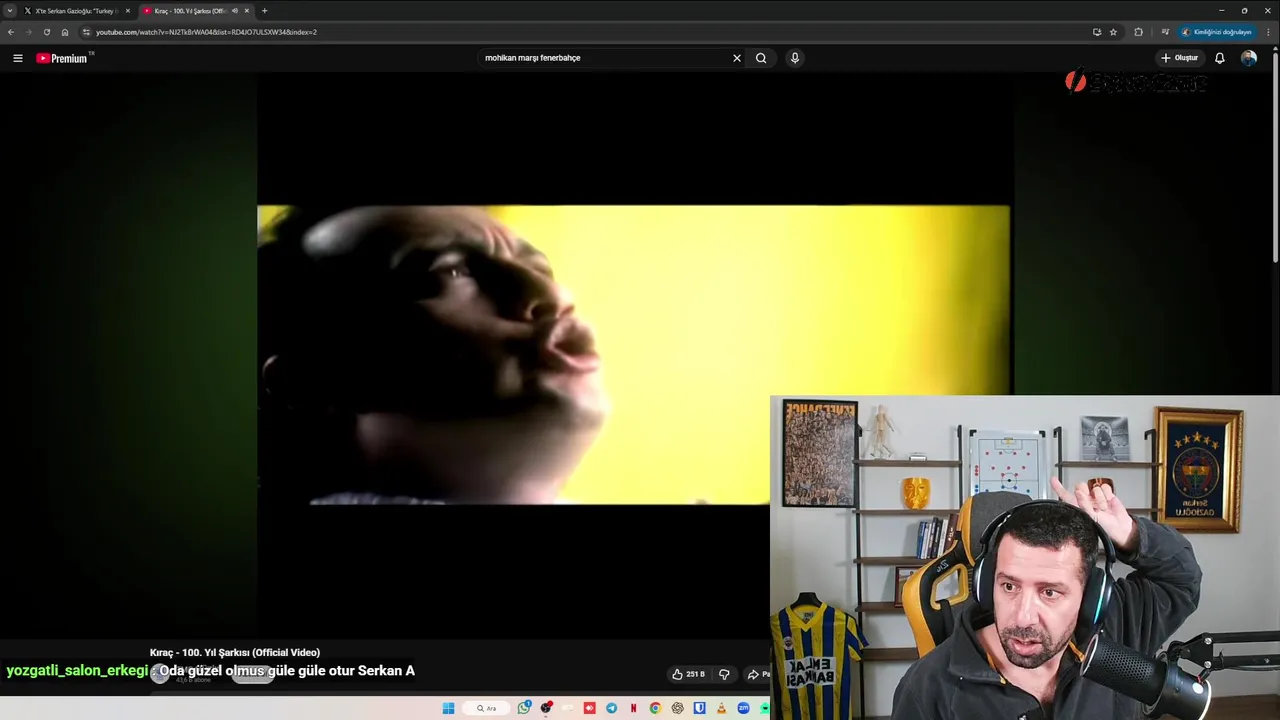Dislike the Kıraç video
The image size is (1280, 720).
[x=725, y=674]
